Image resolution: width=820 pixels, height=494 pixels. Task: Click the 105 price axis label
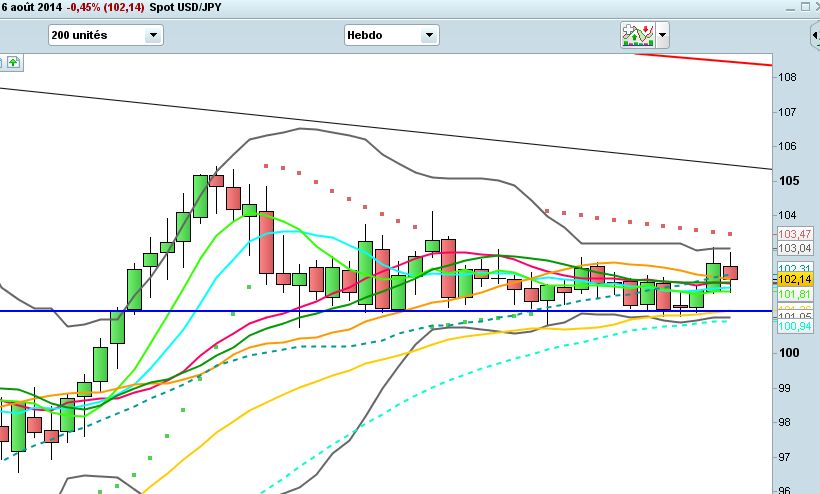(x=789, y=181)
